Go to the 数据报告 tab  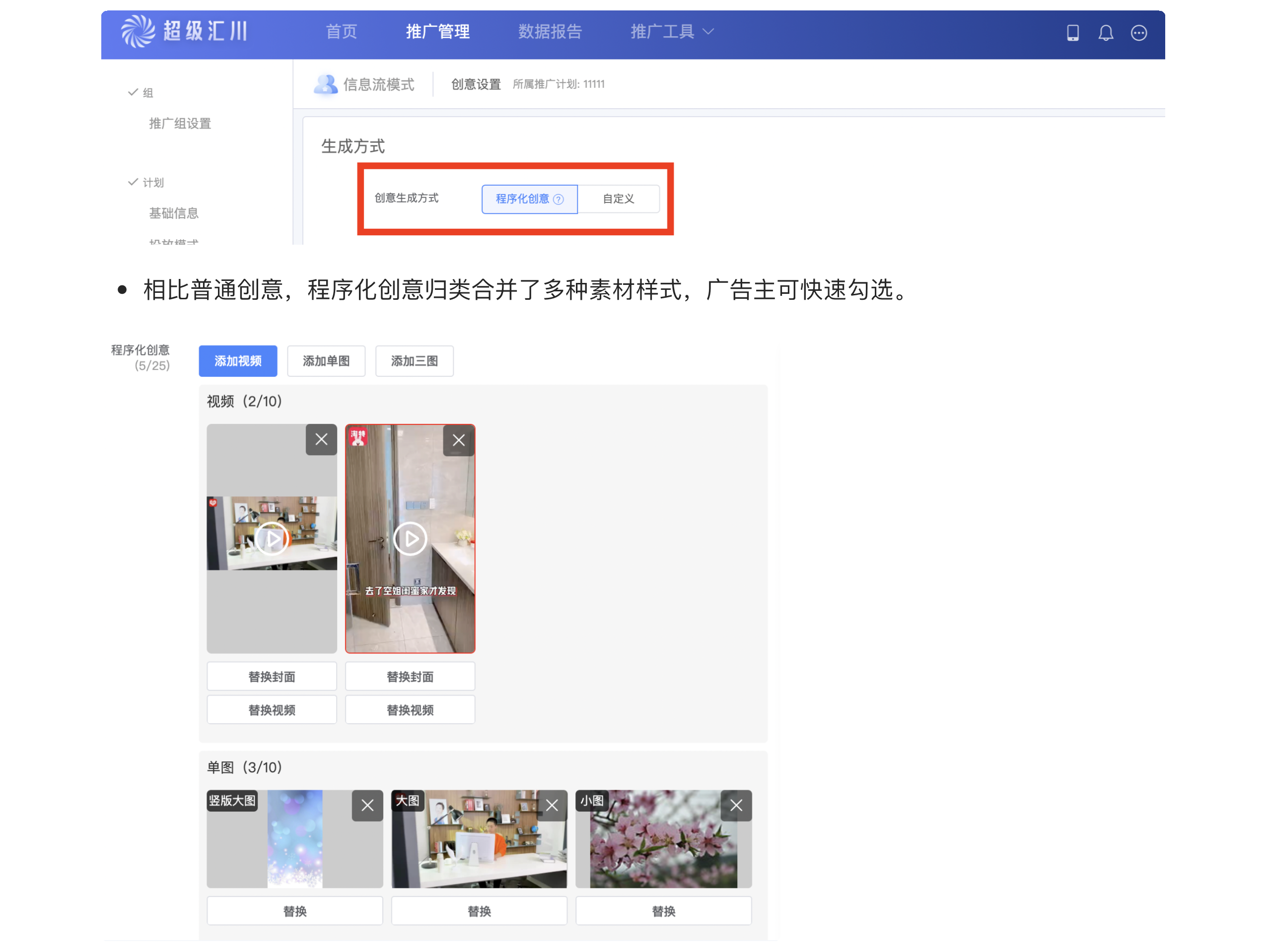pyautogui.click(x=550, y=31)
